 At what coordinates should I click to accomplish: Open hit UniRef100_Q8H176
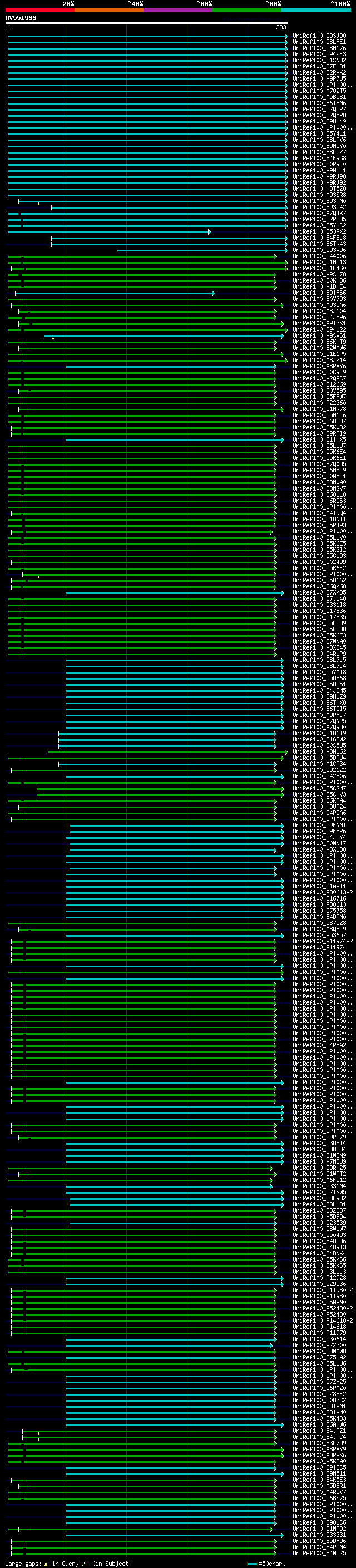(x=319, y=48)
